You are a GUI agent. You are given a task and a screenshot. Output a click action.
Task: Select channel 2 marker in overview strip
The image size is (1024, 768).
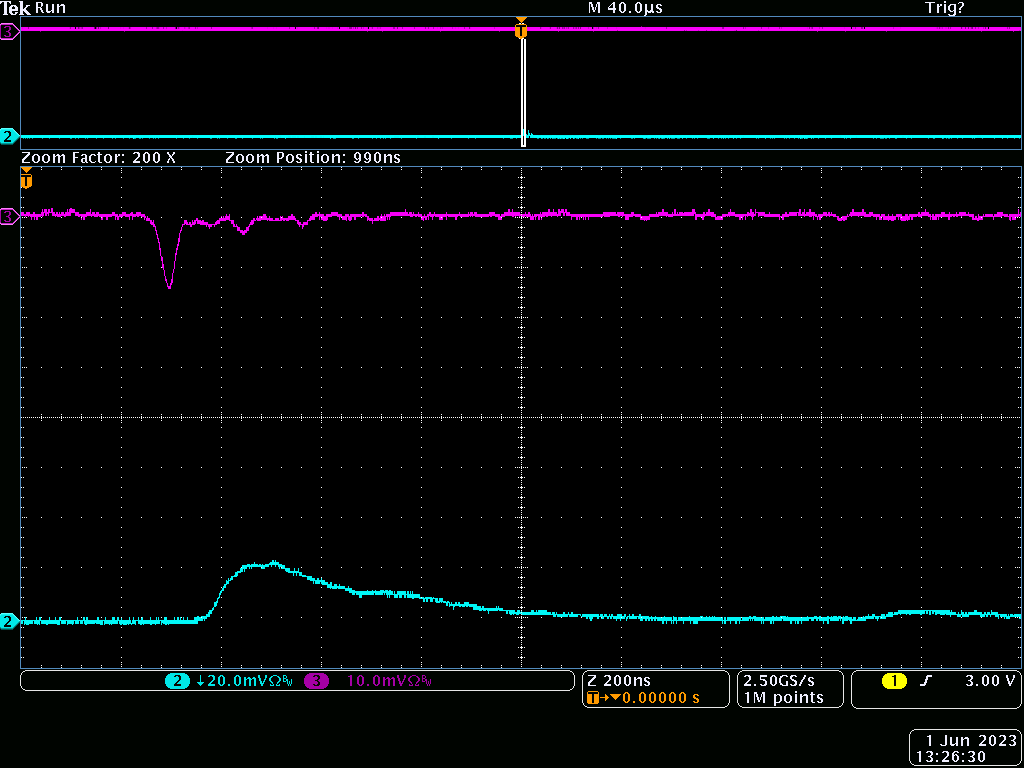coord(10,136)
